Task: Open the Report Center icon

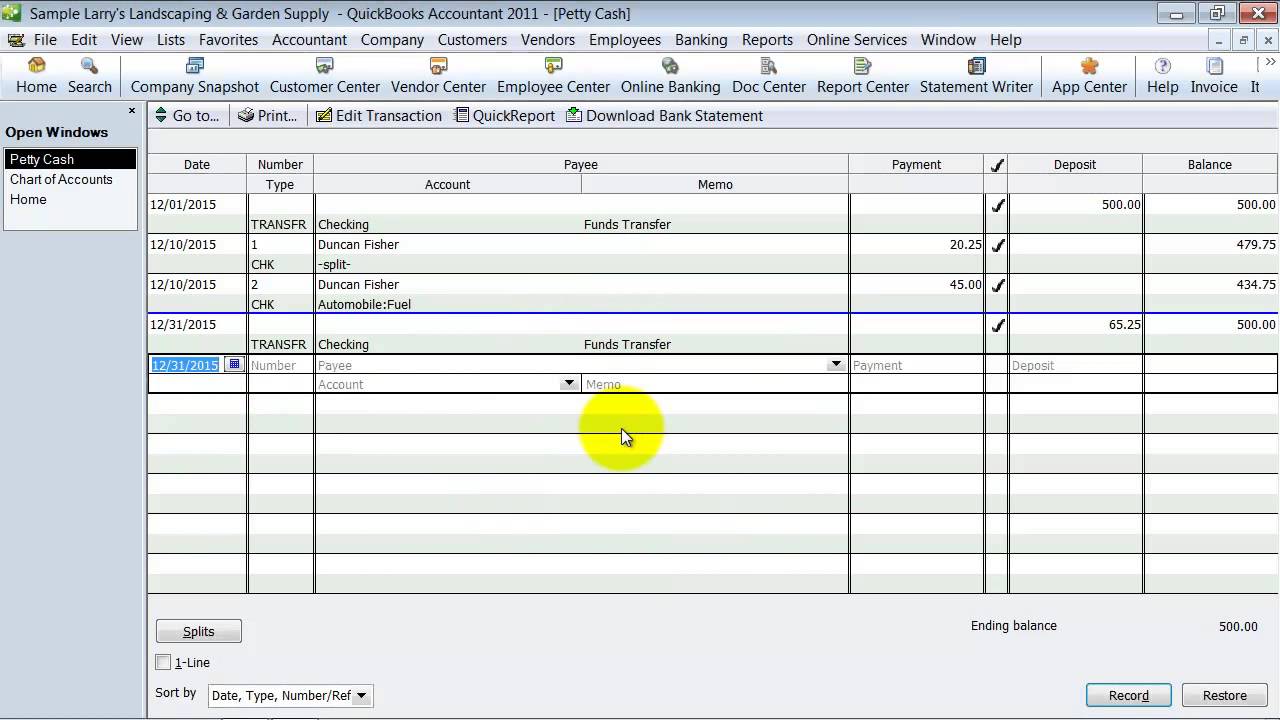Action: click(862, 76)
